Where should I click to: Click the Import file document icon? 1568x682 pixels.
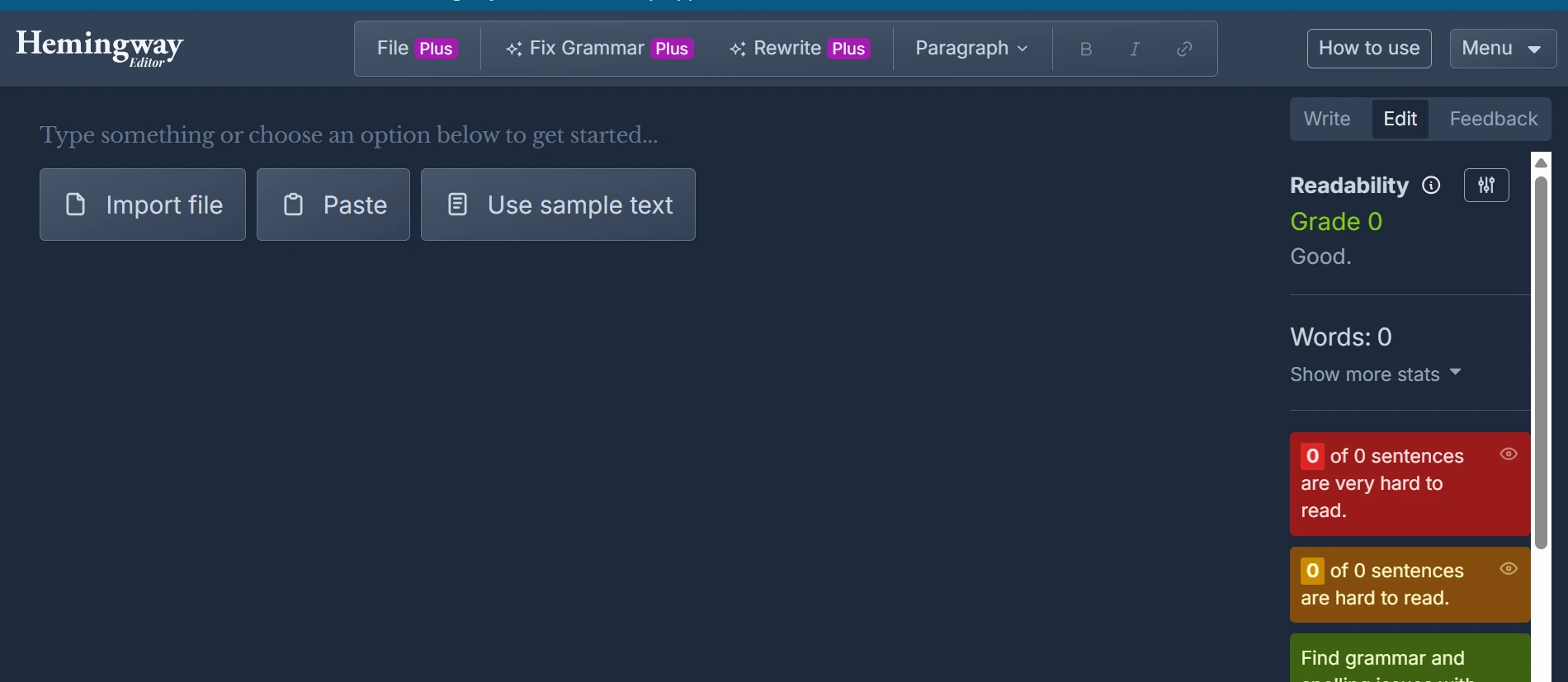coord(76,204)
